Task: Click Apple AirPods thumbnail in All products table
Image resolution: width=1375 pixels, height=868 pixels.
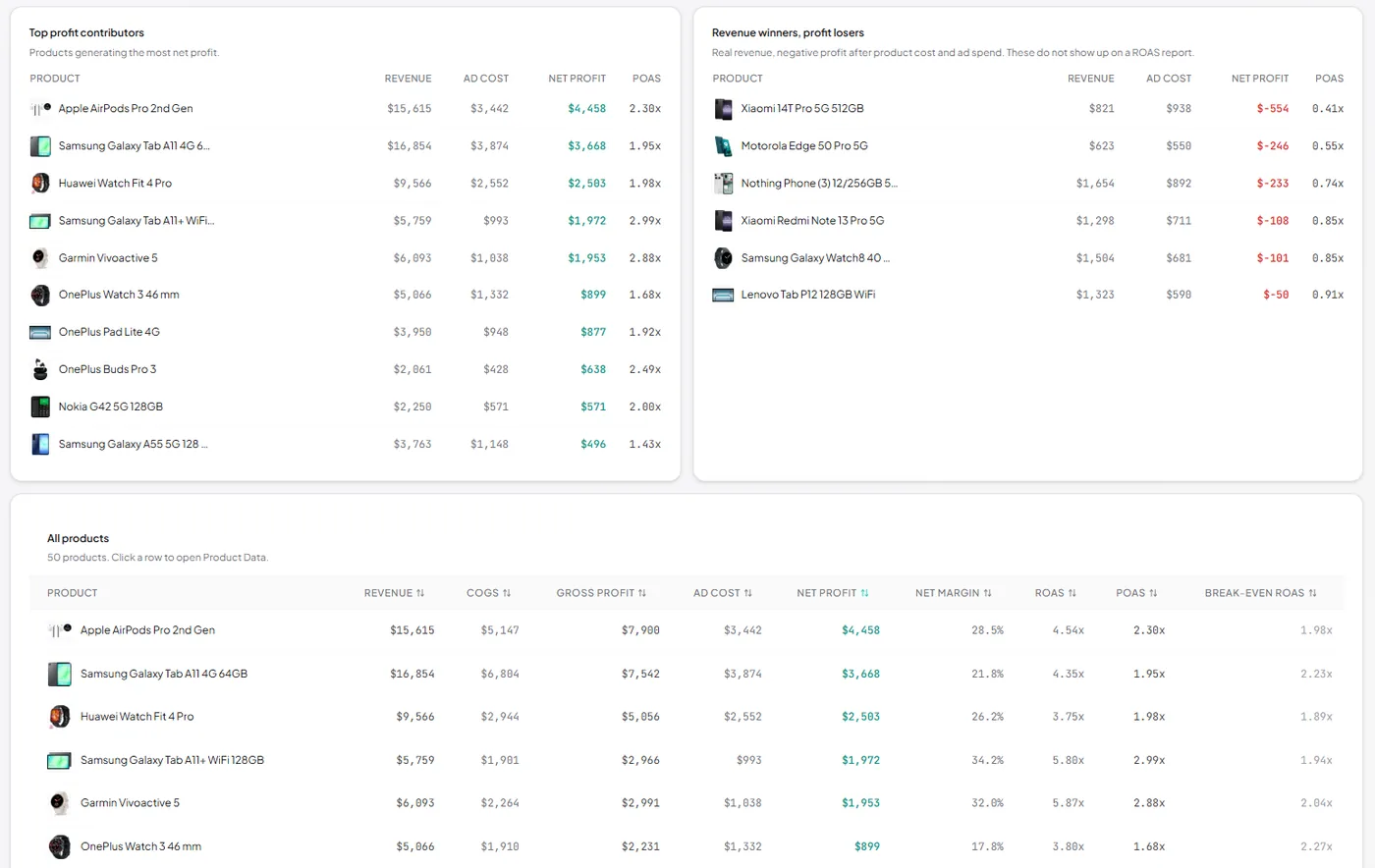Action: pos(59,630)
